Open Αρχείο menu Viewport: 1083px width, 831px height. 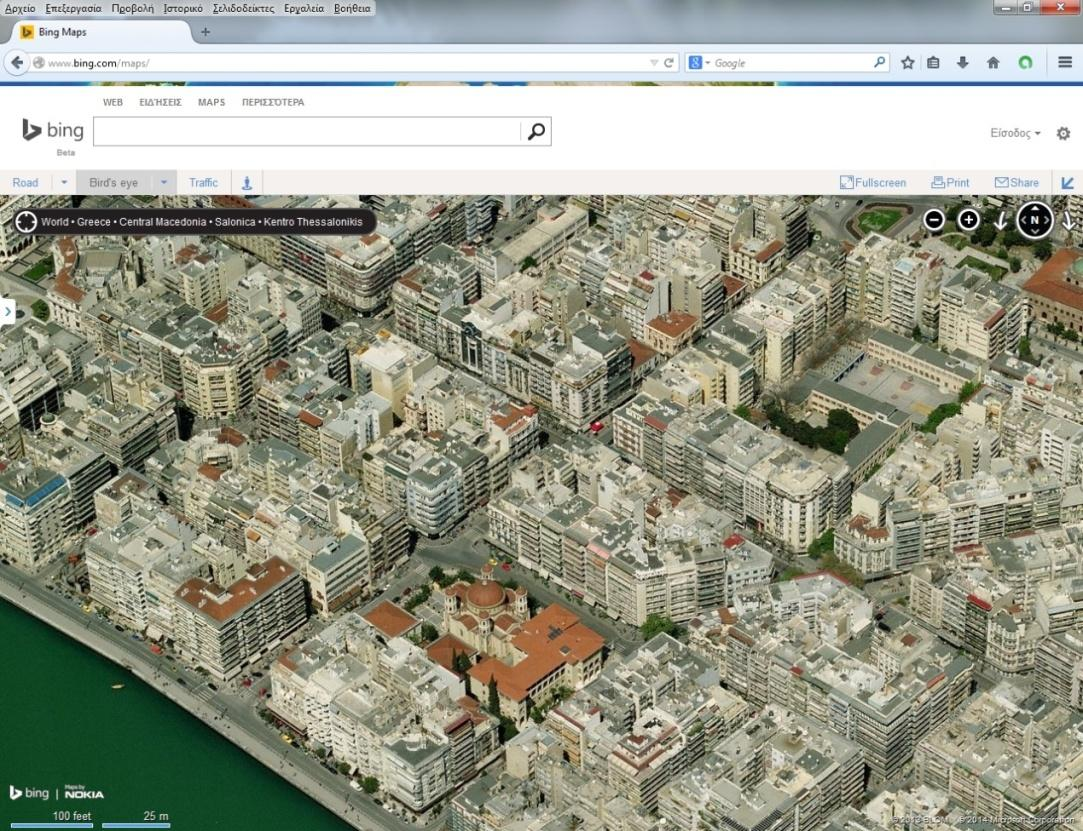tap(20, 8)
